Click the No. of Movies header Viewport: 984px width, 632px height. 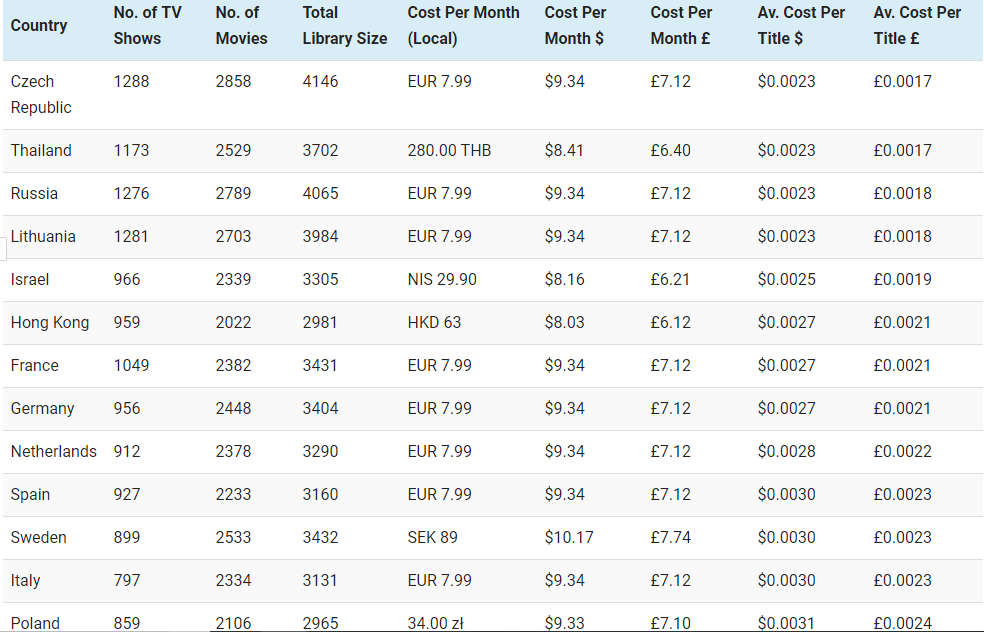(x=242, y=26)
